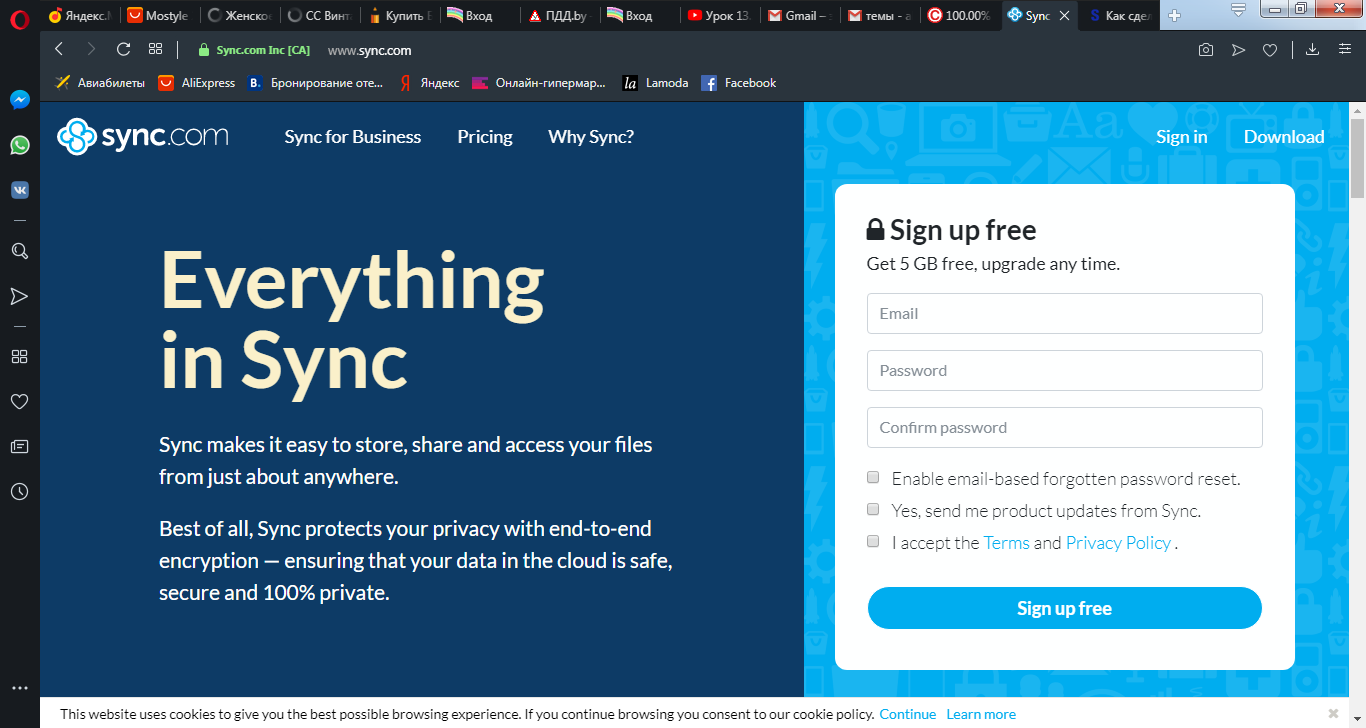
Task: Tick the accept Terms and Privacy checkbox
Action: tap(873, 541)
